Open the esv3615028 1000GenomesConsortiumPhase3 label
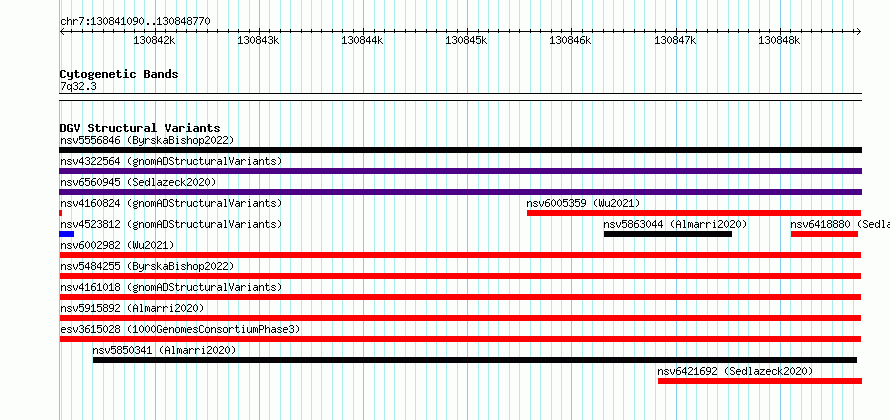This screenshot has width=890, height=420. (179, 329)
